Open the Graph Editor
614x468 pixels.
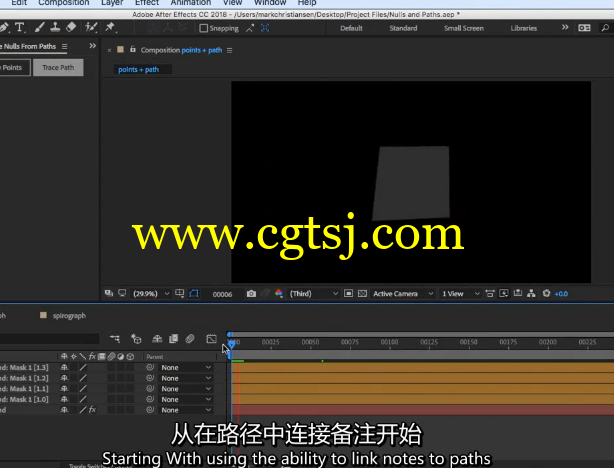click(211, 338)
